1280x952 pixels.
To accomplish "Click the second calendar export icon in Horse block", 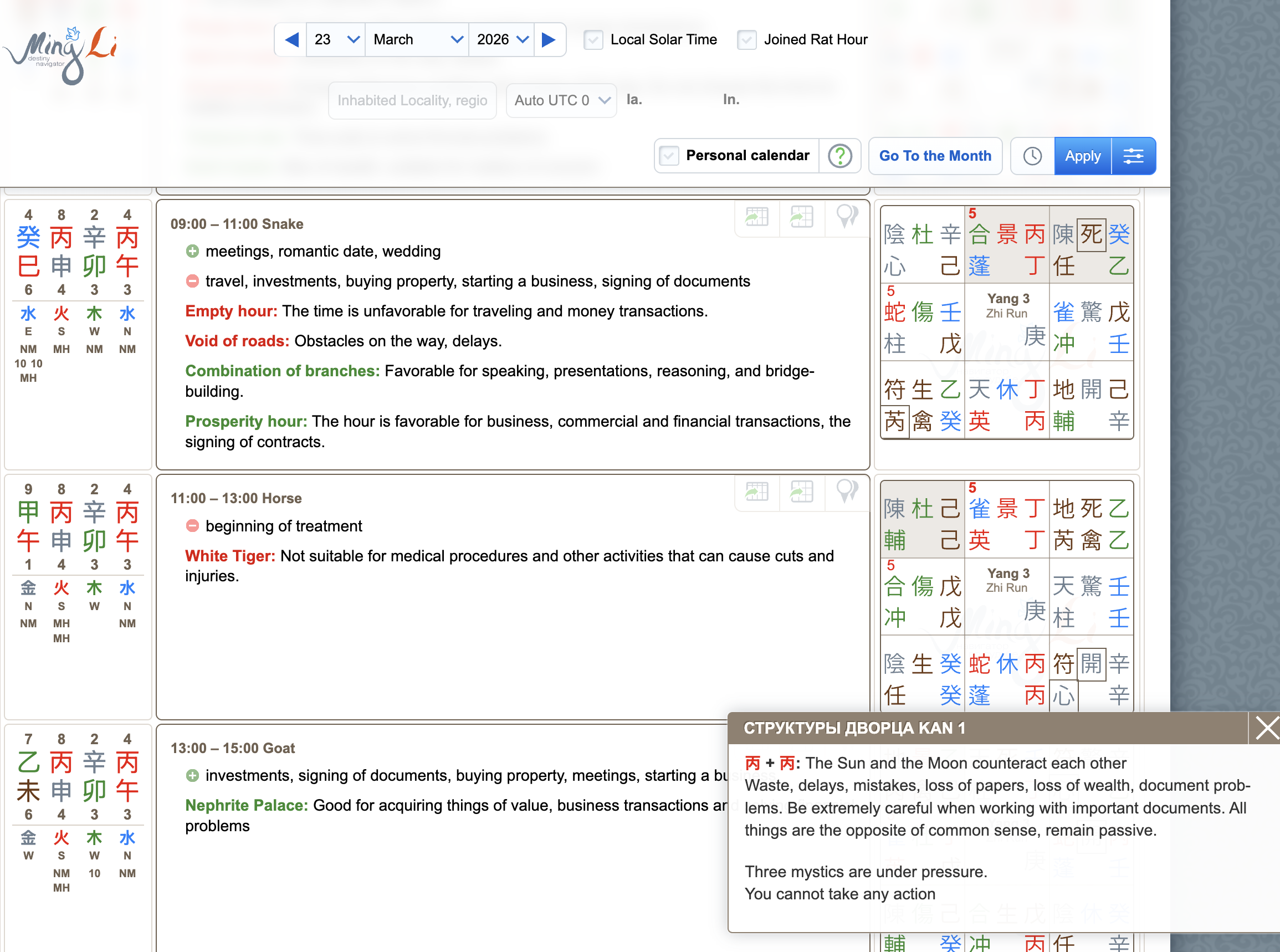I will (x=801, y=492).
